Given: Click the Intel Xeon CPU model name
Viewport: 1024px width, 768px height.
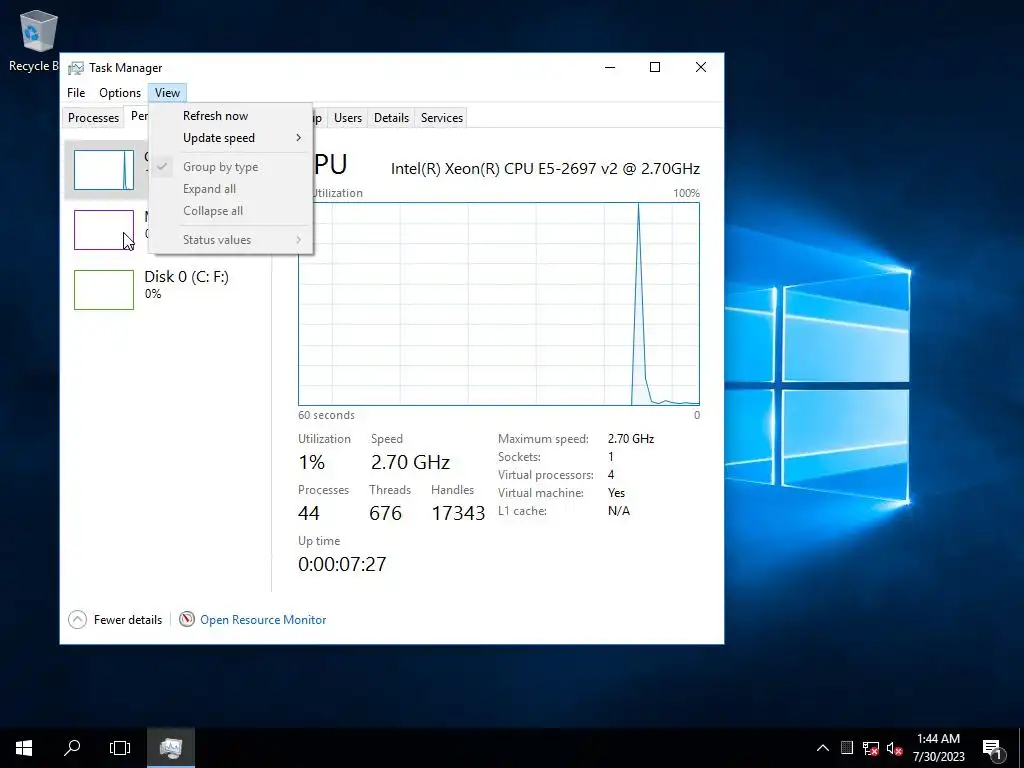Looking at the screenshot, I should tap(545, 168).
